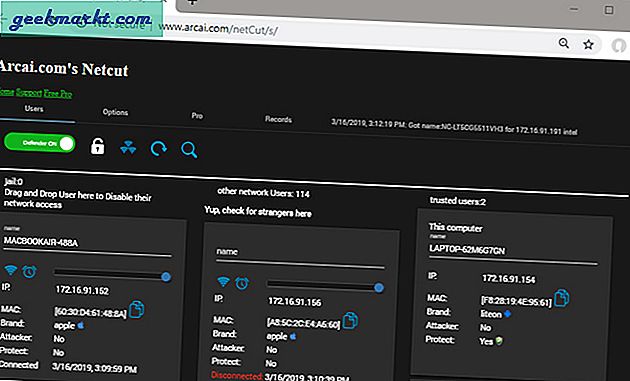Open the Users tab
The height and width of the screenshot is (381, 630).
(x=34, y=109)
